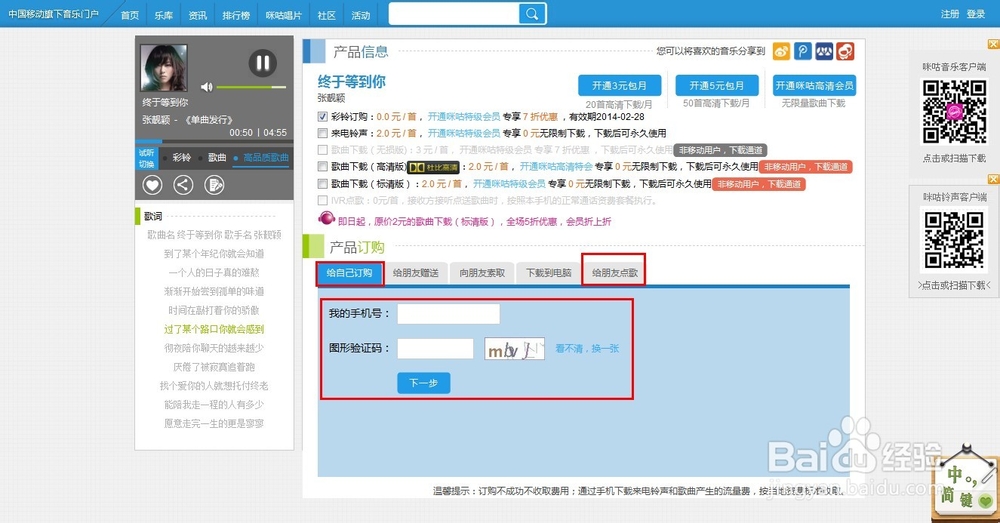Click the 图形验证码 input field
This screenshot has height=523, width=1000.
pyautogui.click(x=436, y=348)
